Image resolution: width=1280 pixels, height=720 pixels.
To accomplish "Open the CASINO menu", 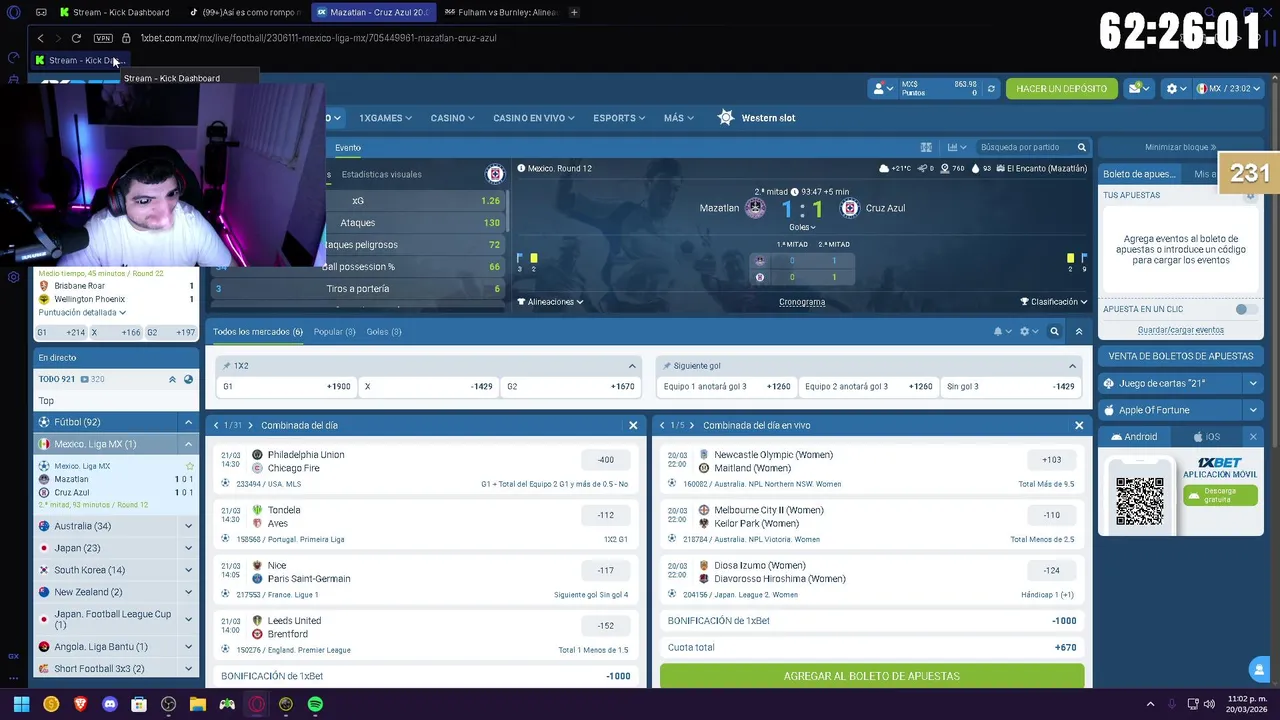I will click(x=452, y=118).
